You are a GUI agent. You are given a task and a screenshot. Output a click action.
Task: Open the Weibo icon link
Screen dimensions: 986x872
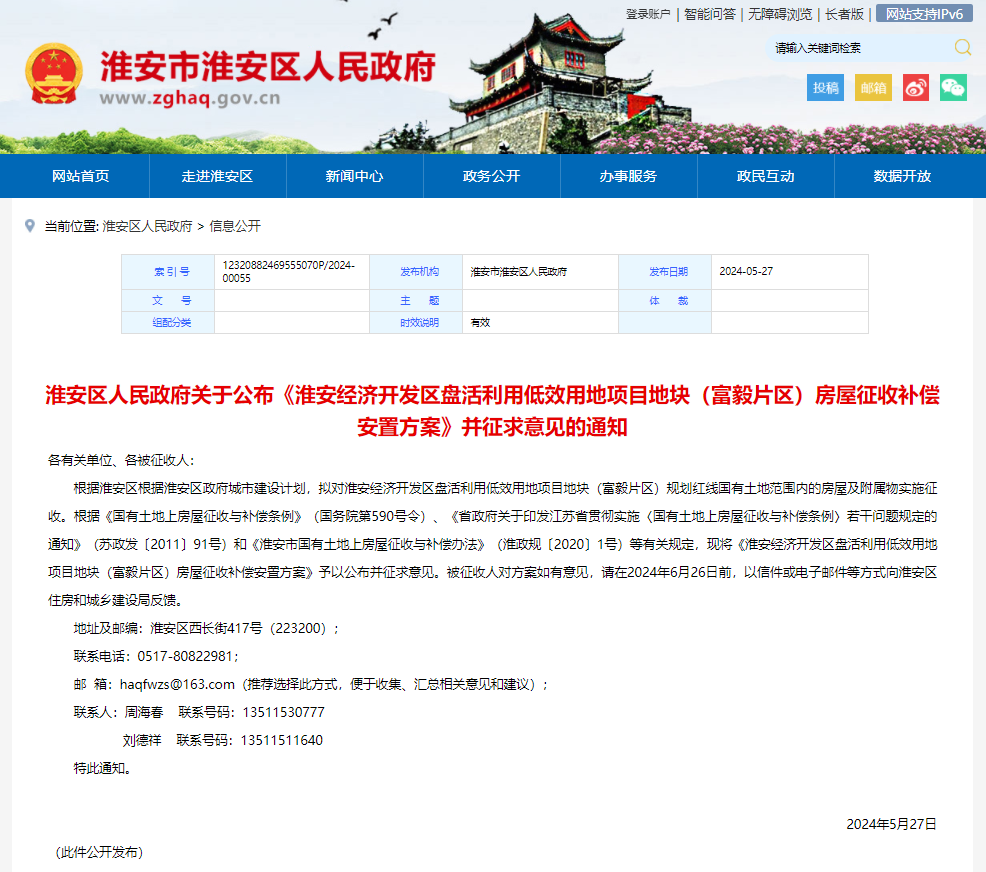(x=916, y=87)
